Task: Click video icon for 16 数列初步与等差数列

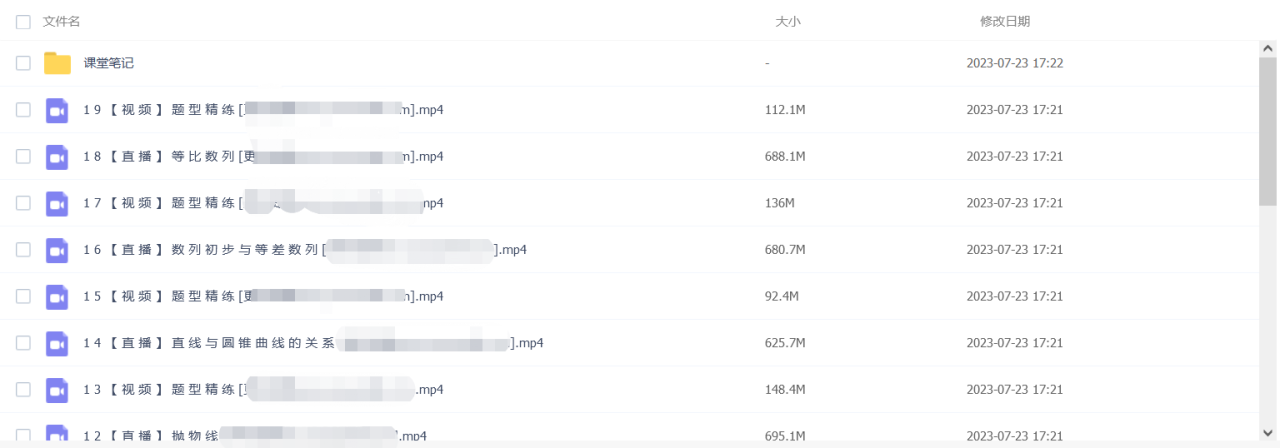Action: pos(57,250)
